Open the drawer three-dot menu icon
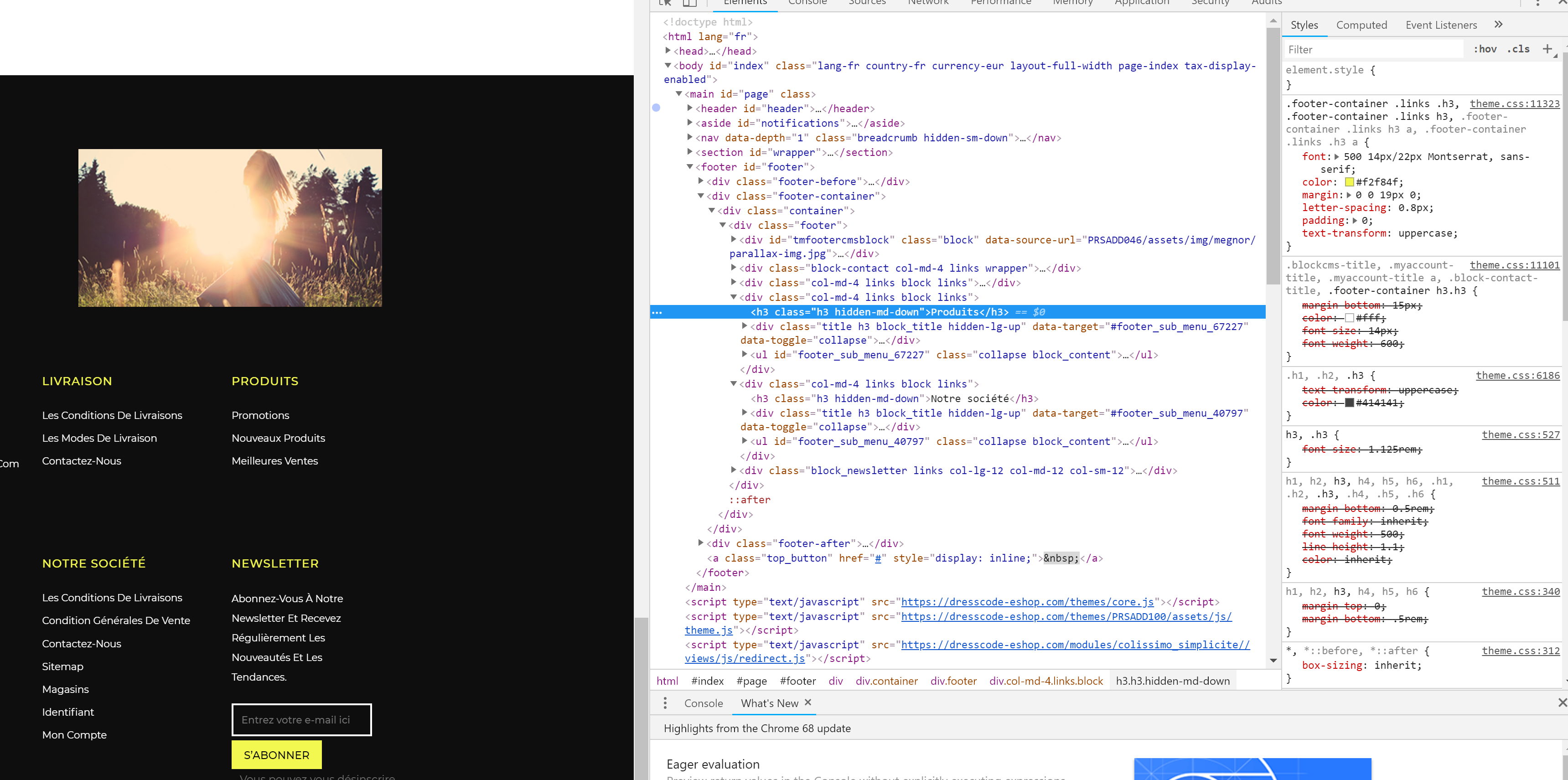The image size is (1568, 780). pos(665,703)
